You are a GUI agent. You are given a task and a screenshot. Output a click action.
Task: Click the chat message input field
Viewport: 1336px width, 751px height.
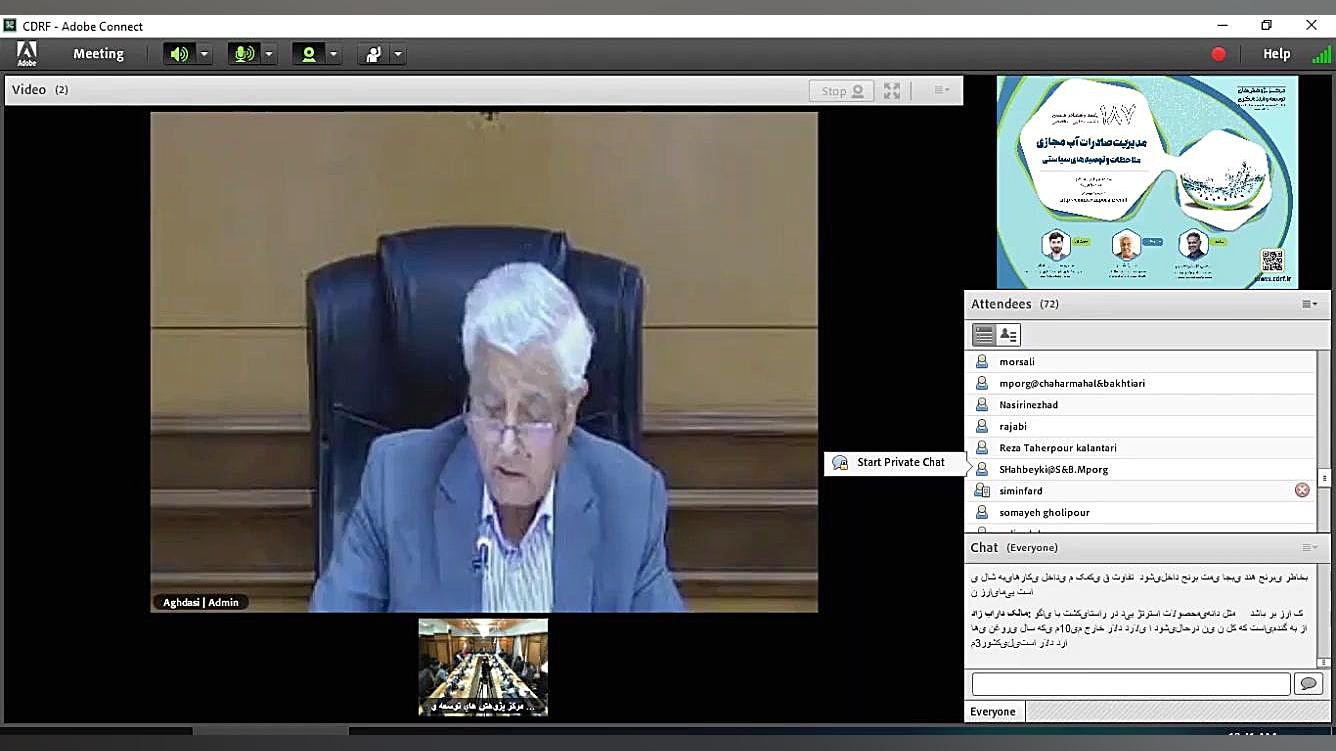pos(1131,684)
